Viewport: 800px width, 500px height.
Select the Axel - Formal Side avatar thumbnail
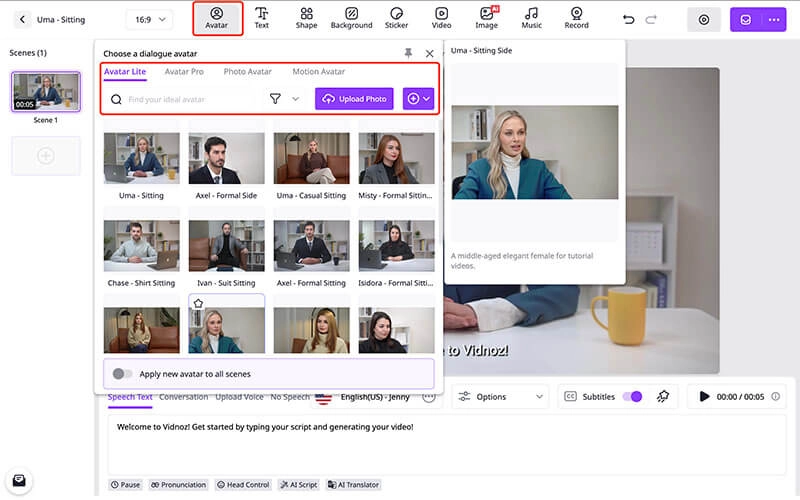[226, 159]
